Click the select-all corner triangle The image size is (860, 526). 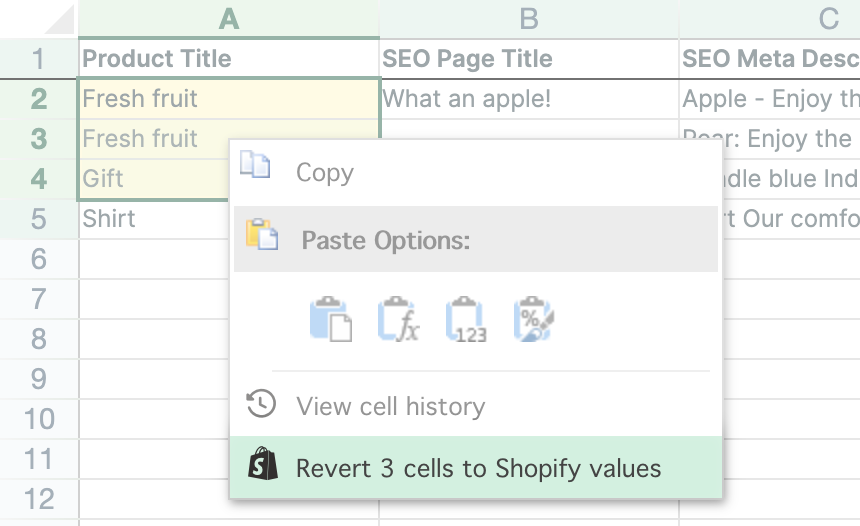point(59,21)
